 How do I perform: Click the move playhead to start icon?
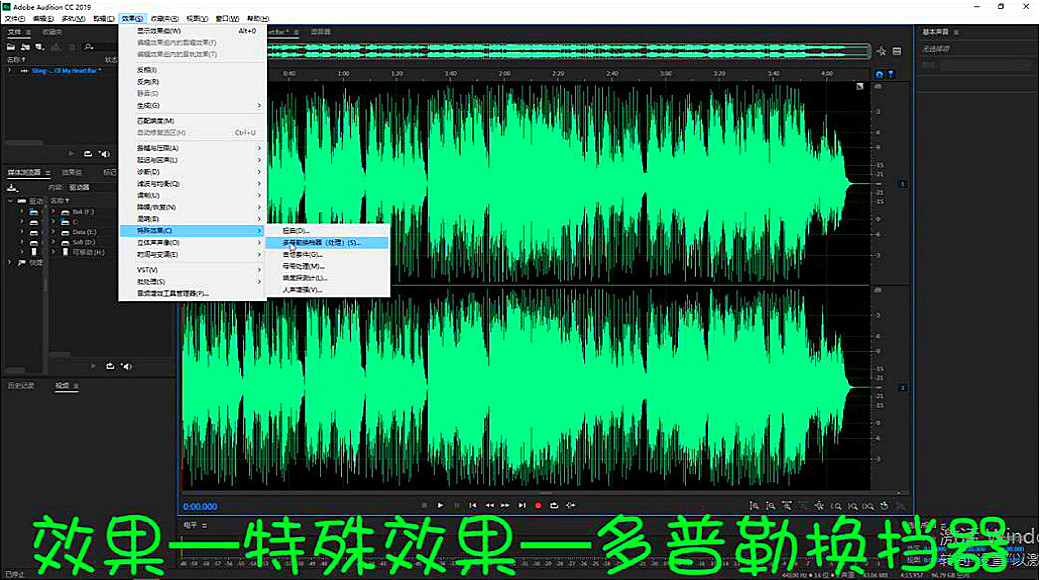473,506
